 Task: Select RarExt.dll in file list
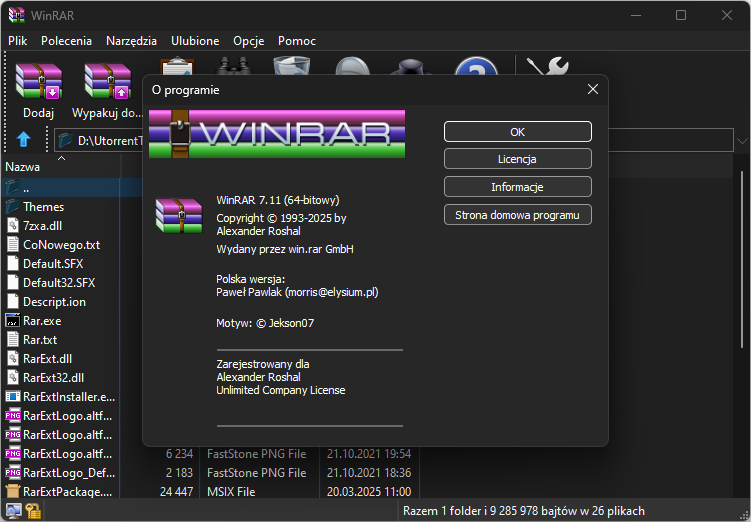click(47, 359)
